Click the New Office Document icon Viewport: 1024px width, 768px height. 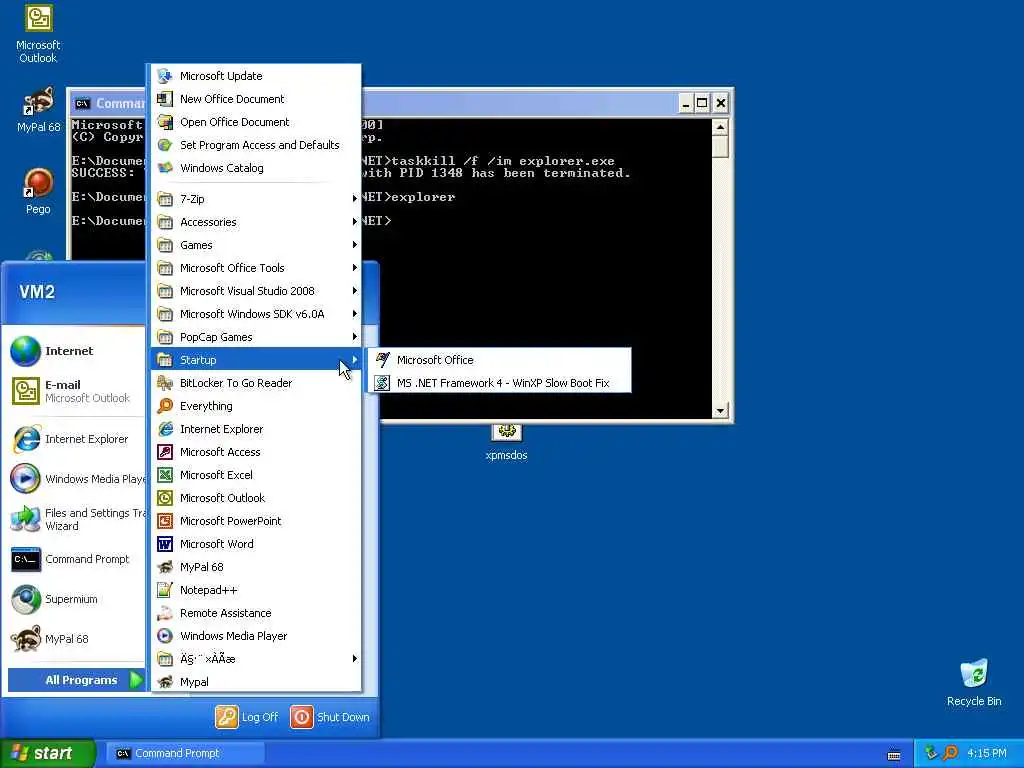(165, 99)
